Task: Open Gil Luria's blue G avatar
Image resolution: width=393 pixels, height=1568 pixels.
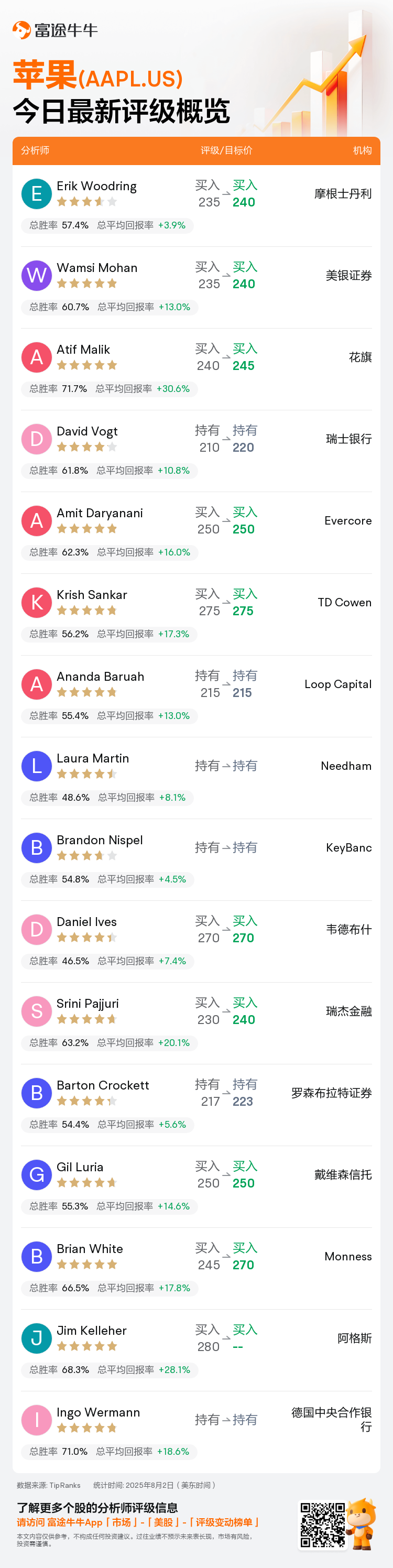Action: pyautogui.click(x=37, y=1175)
